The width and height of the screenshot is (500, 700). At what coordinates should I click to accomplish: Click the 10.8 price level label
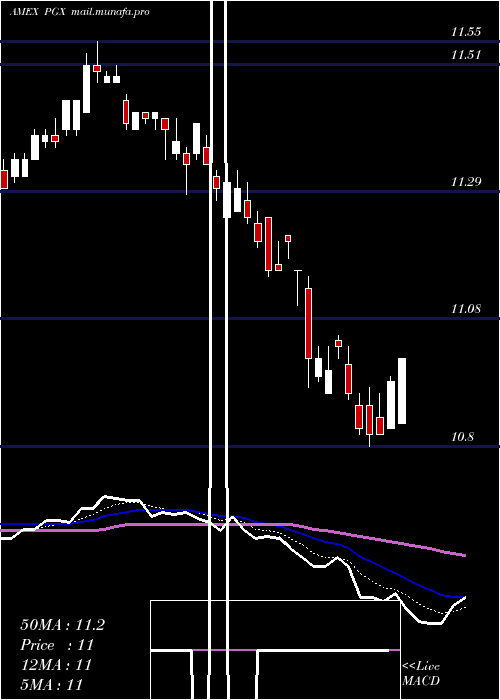click(462, 437)
